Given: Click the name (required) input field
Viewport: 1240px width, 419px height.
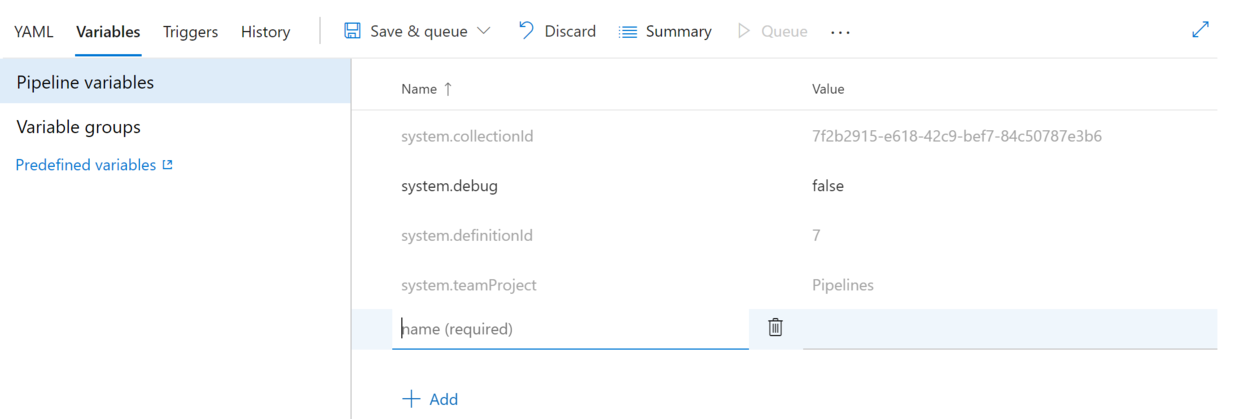Looking at the screenshot, I should pyautogui.click(x=570, y=329).
